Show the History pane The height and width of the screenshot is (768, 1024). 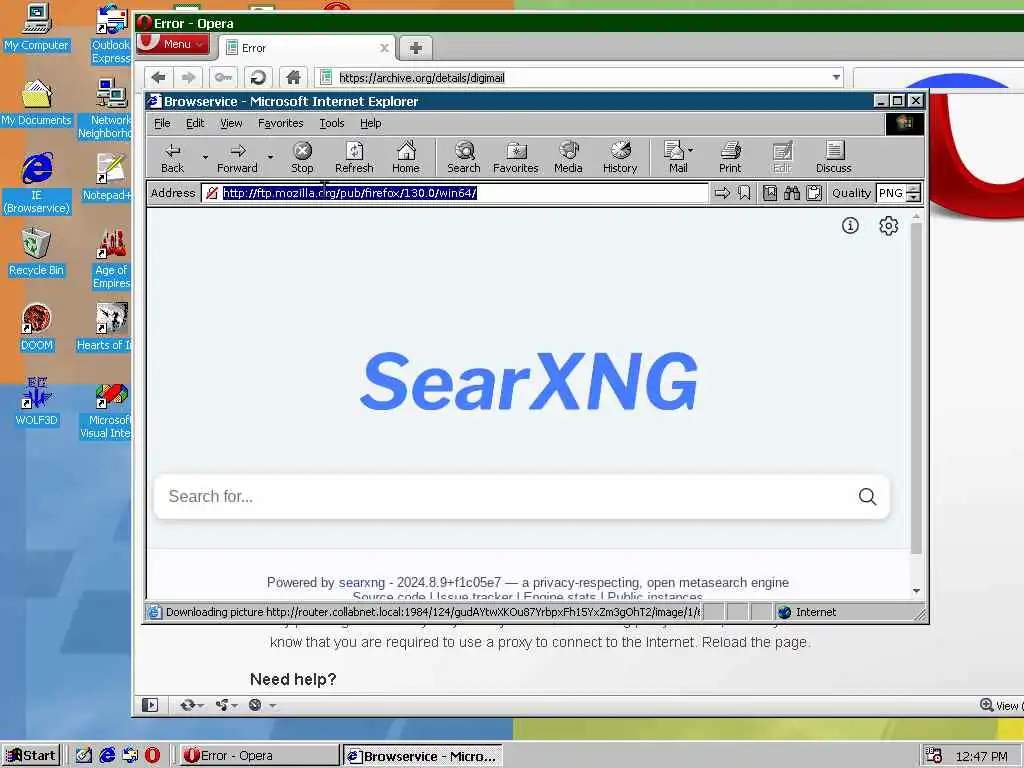click(620, 158)
